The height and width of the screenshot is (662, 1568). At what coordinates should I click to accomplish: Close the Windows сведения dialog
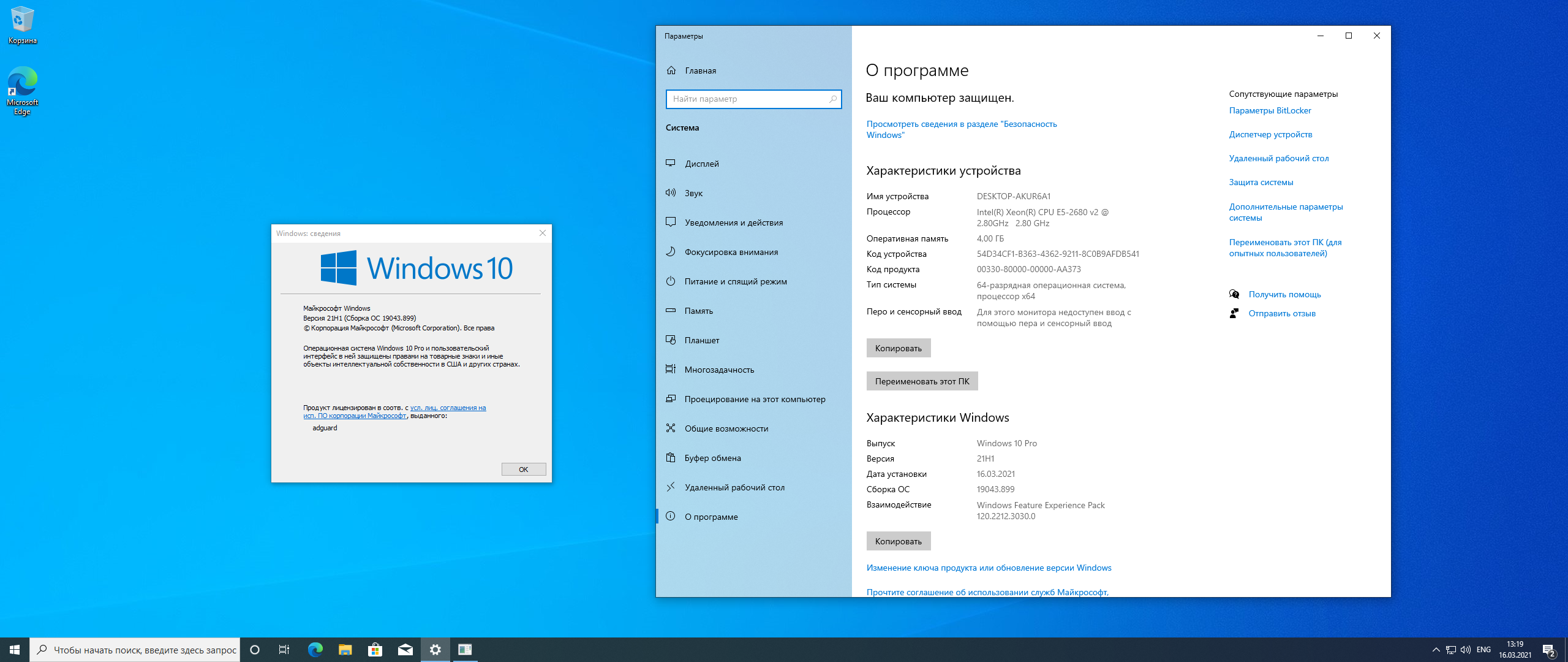tap(542, 233)
